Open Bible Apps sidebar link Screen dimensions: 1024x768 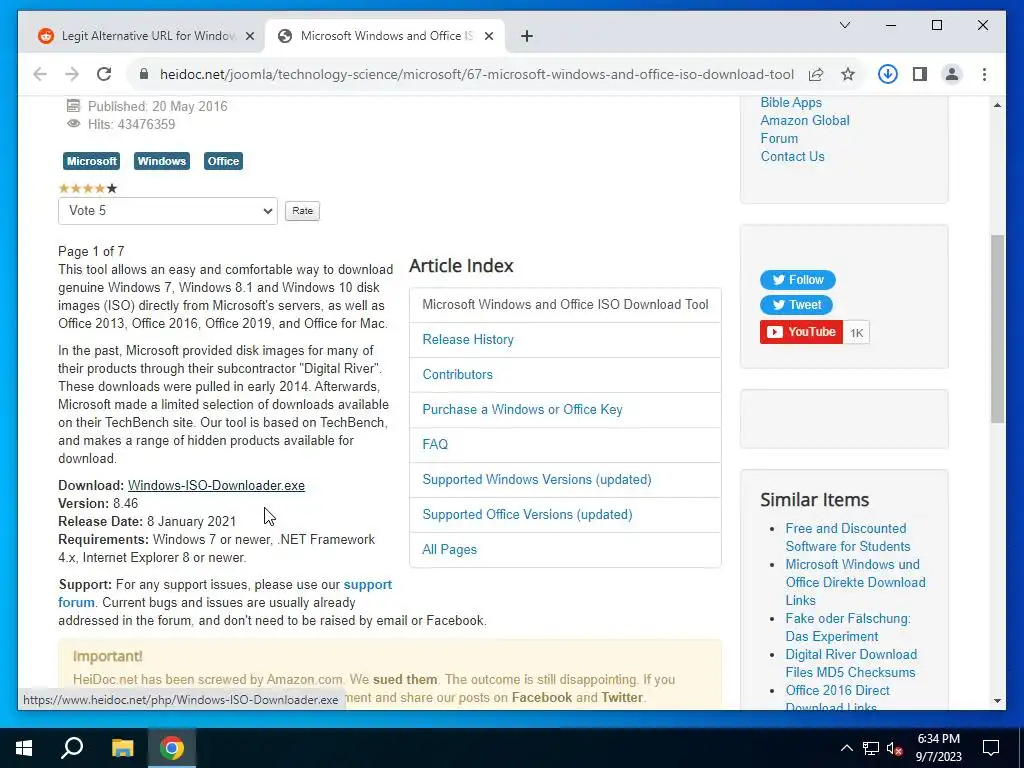[791, 103]
